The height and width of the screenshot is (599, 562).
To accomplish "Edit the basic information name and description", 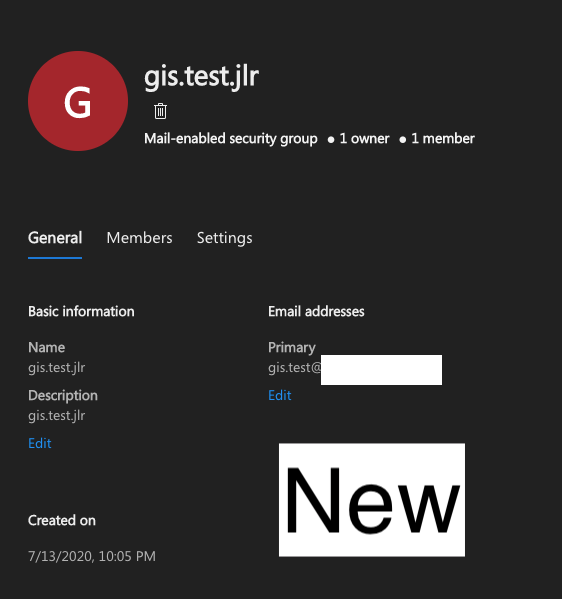I will [x=40, y=443].
